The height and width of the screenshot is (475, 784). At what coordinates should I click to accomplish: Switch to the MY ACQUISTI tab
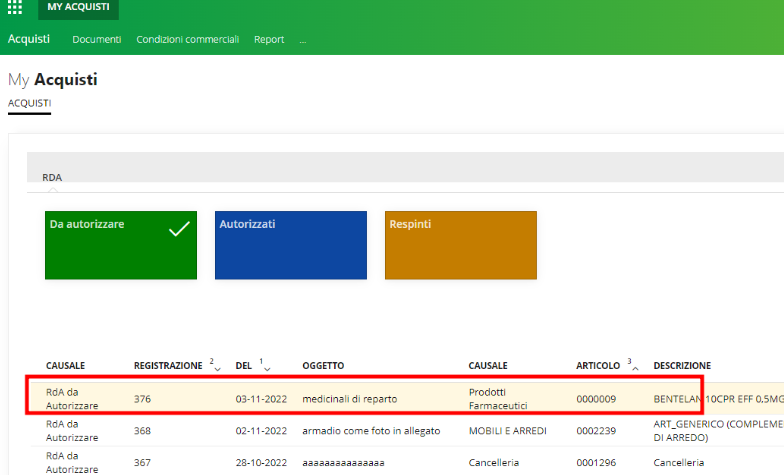tap(78, 8)
